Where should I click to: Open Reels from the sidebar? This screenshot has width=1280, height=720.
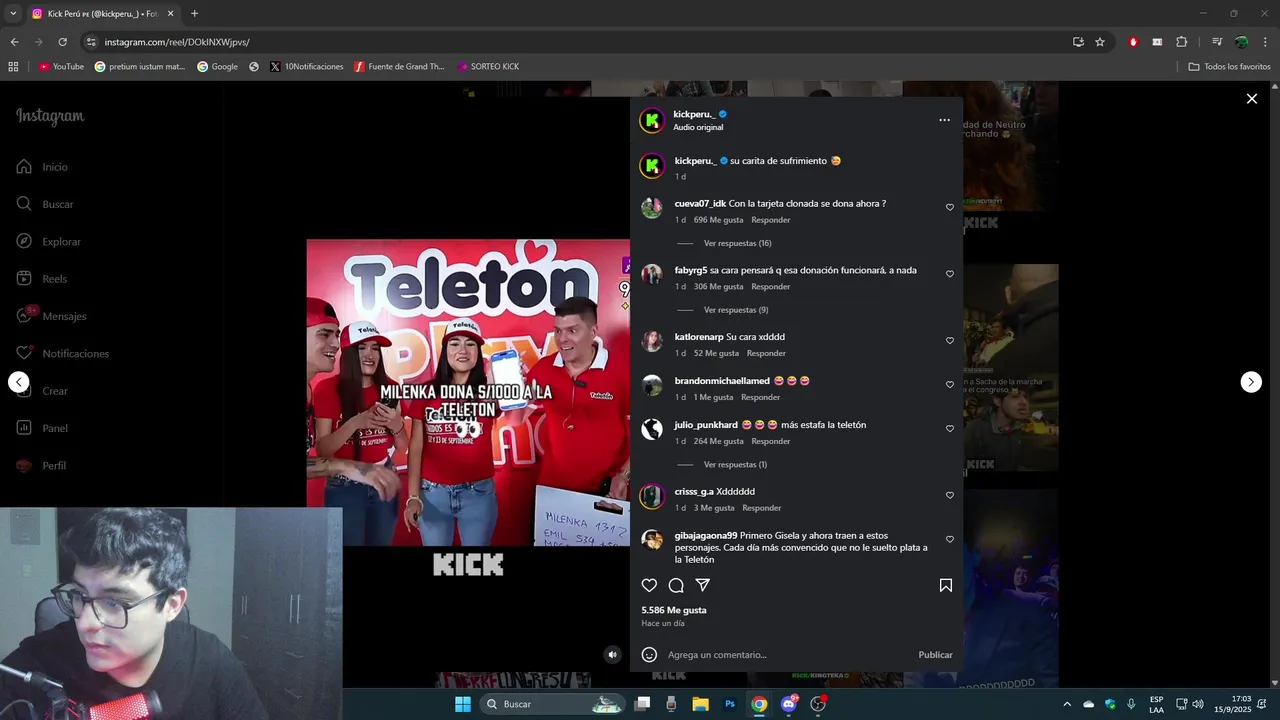[x=24, y=279]
